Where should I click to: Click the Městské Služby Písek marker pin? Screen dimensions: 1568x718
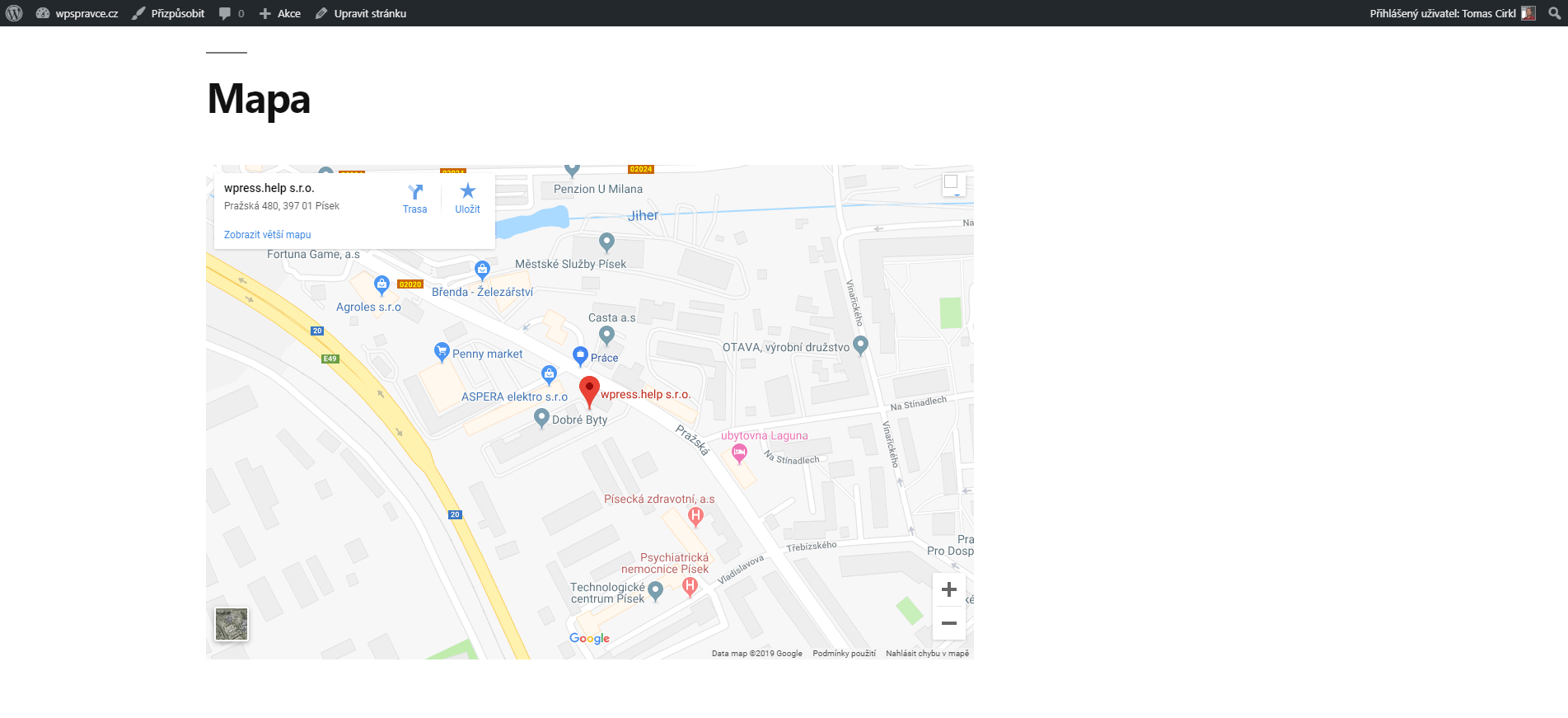pos(607,242)
